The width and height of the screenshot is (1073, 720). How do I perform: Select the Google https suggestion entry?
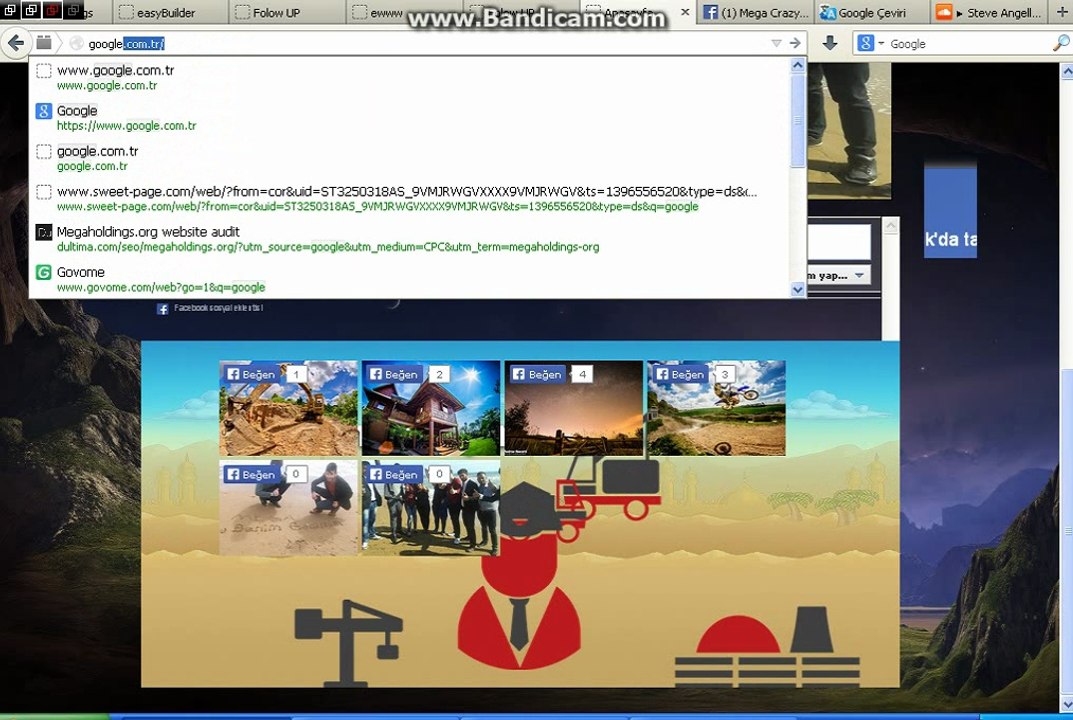(x=411, y=118)
